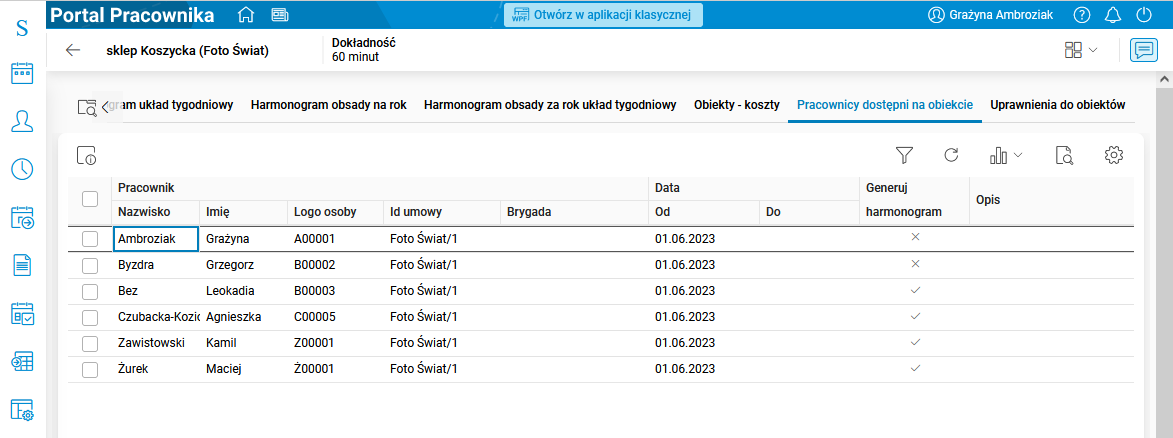Image resolution: width=1173 pixels, height=438 pixels.
Task: Open calendar with arrow sidebar icon
Action: pos(22,217)
